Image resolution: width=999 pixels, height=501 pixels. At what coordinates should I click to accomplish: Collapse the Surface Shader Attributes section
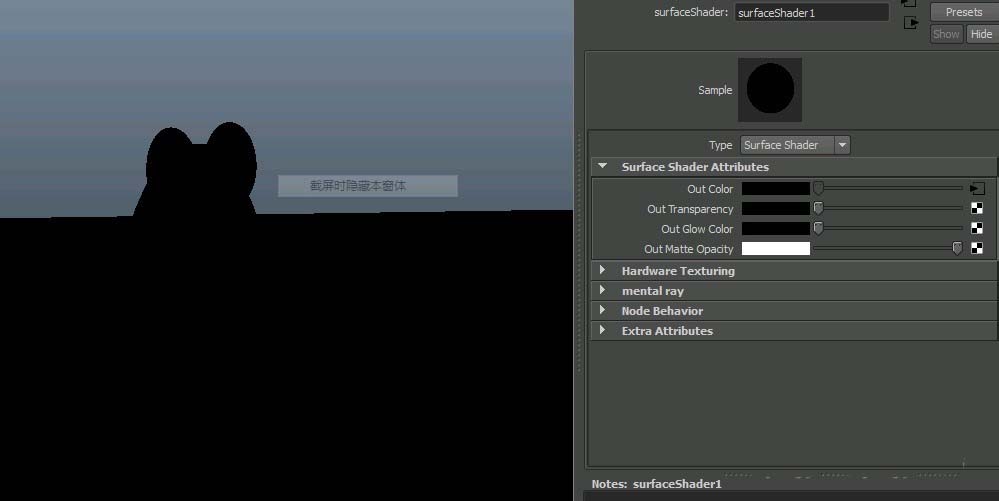[x=603, y=166]
